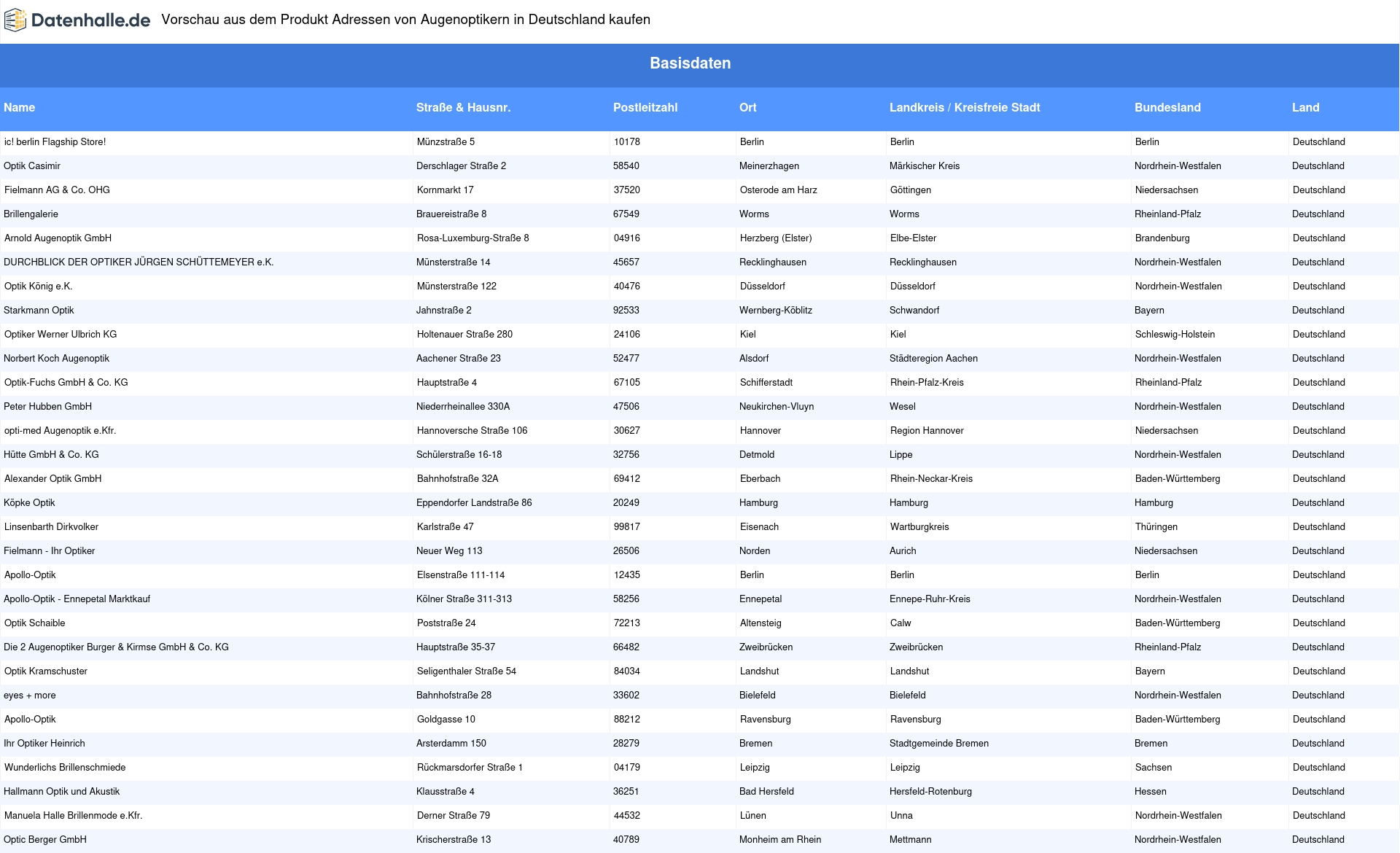Select the street 'Rosa-Luxemburg-Straße 8'
Image resolution: width=1400 pixels, height=853 pixels.
tap(473, 238)
